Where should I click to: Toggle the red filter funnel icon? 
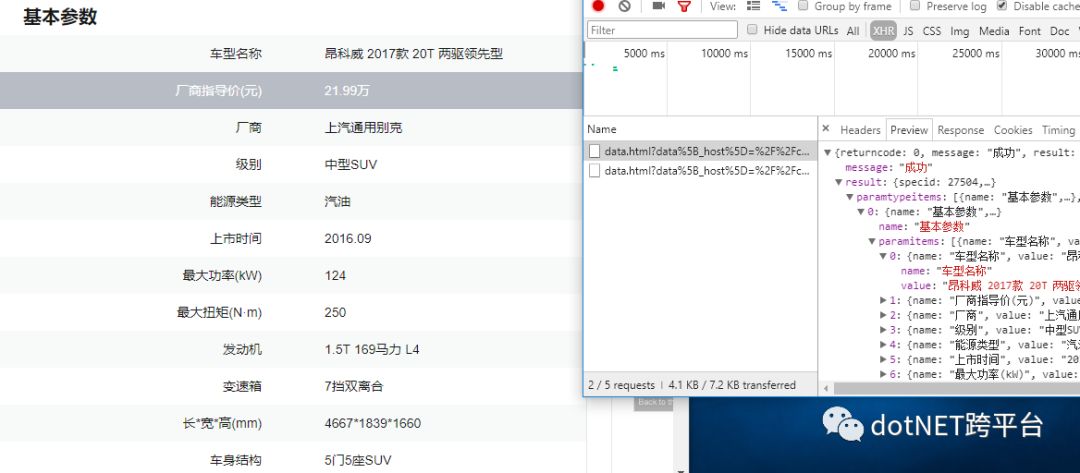coord(683,6)
